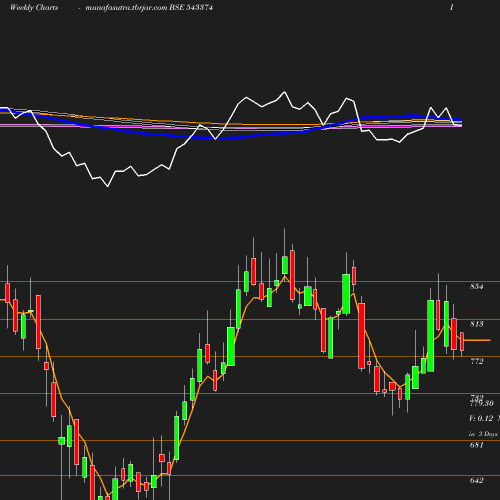Viewport: 500px width, 500px height.
Task: Click the 'in 3 Days' text
Action: click(483, 434)
